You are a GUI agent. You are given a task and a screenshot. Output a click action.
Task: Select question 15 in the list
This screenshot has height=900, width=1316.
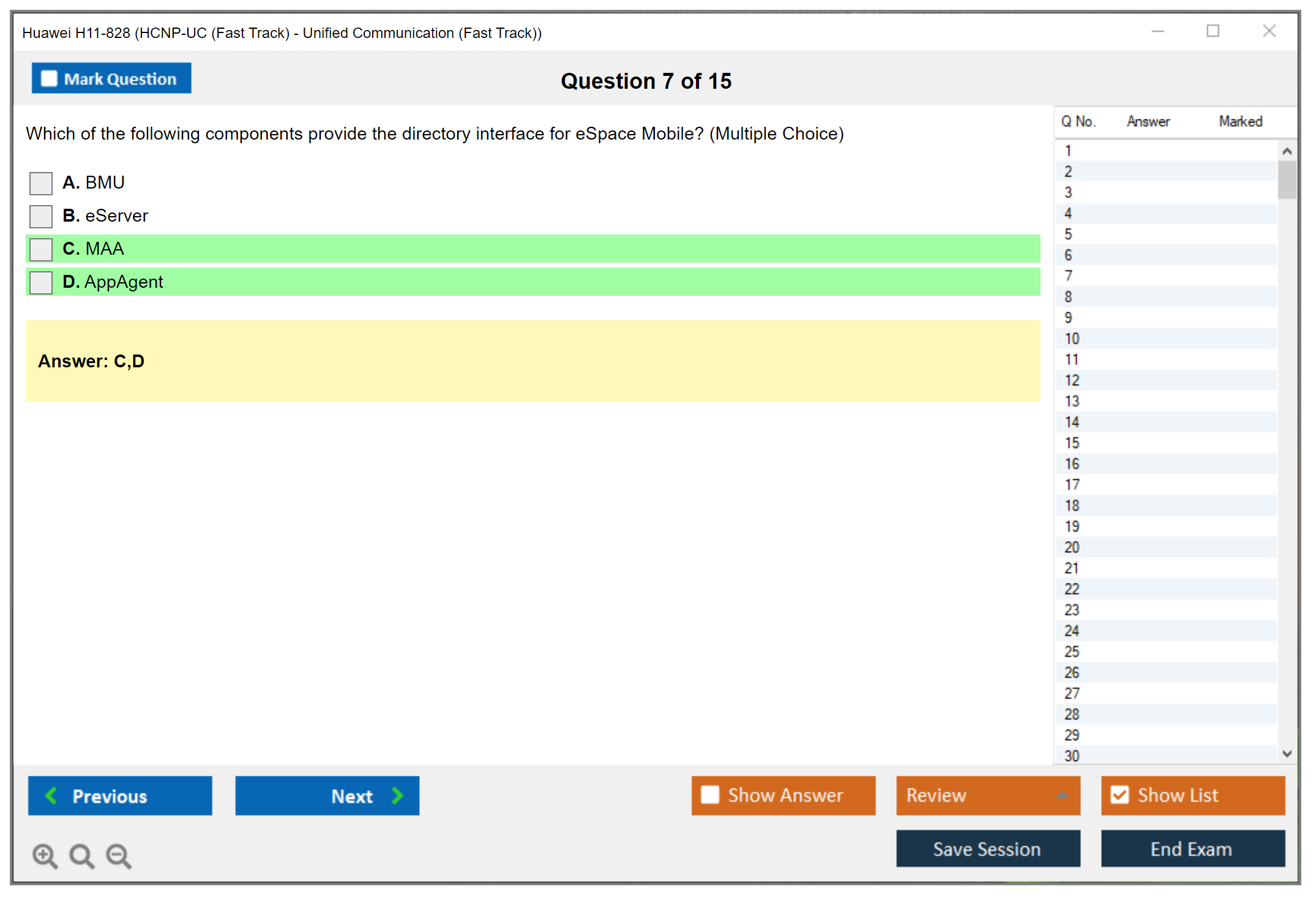coord(1072,443)
